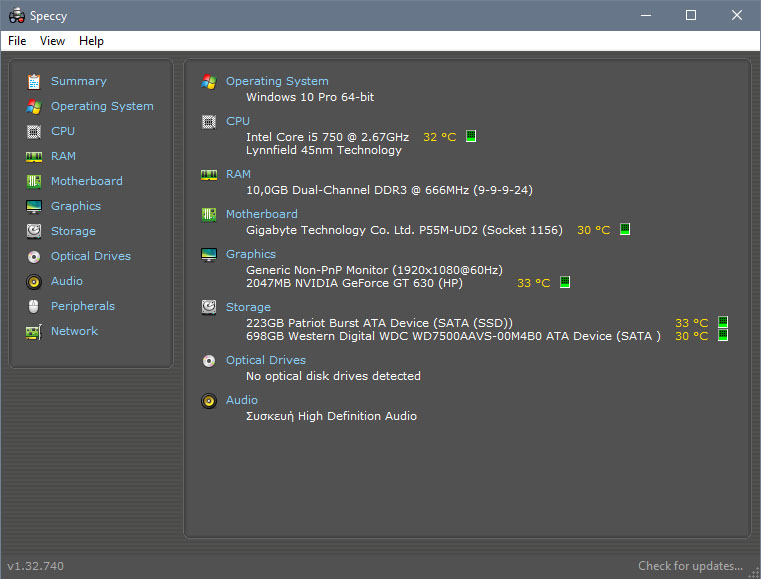Go to the CPU section in sidebar
Viewport: 761px width, 579px height.
pyautogui.click(x=63, y=132)
